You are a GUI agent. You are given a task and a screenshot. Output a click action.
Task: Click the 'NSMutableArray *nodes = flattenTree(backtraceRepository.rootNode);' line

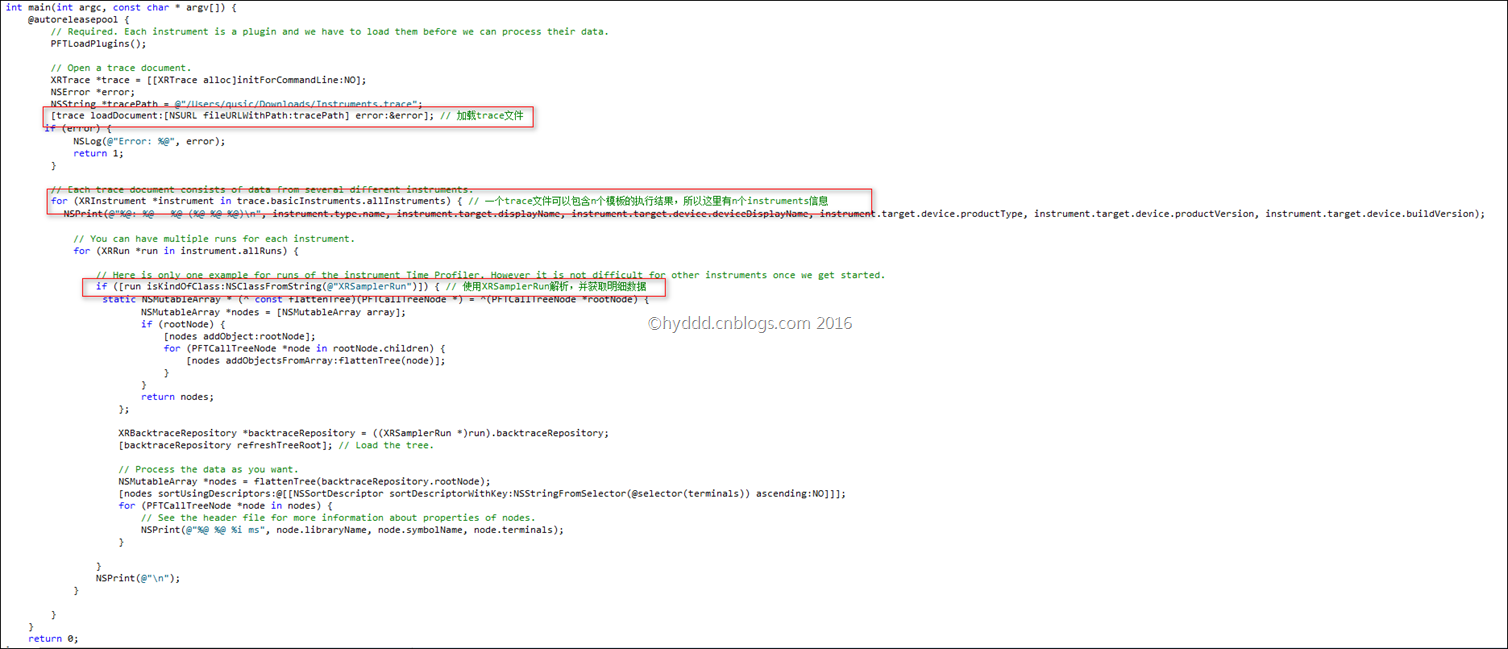point(304,480)
